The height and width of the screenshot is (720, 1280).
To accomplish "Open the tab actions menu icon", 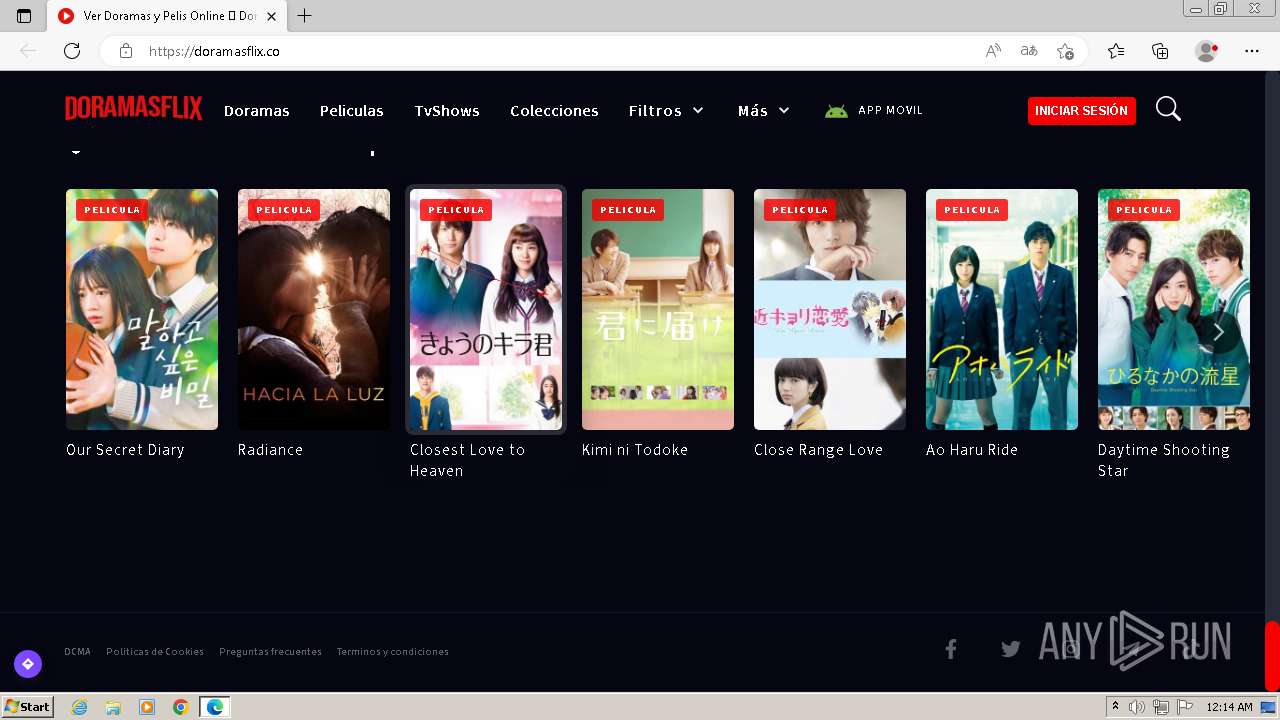I will point(24,16).
